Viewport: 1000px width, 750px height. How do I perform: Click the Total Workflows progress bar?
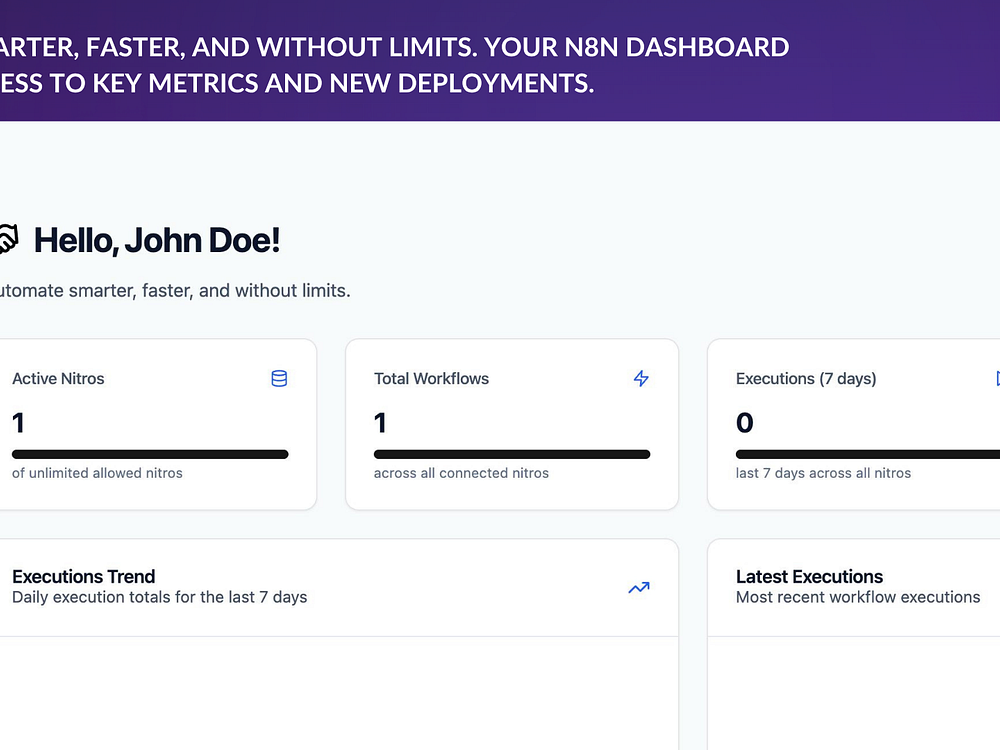pos(512,454)
